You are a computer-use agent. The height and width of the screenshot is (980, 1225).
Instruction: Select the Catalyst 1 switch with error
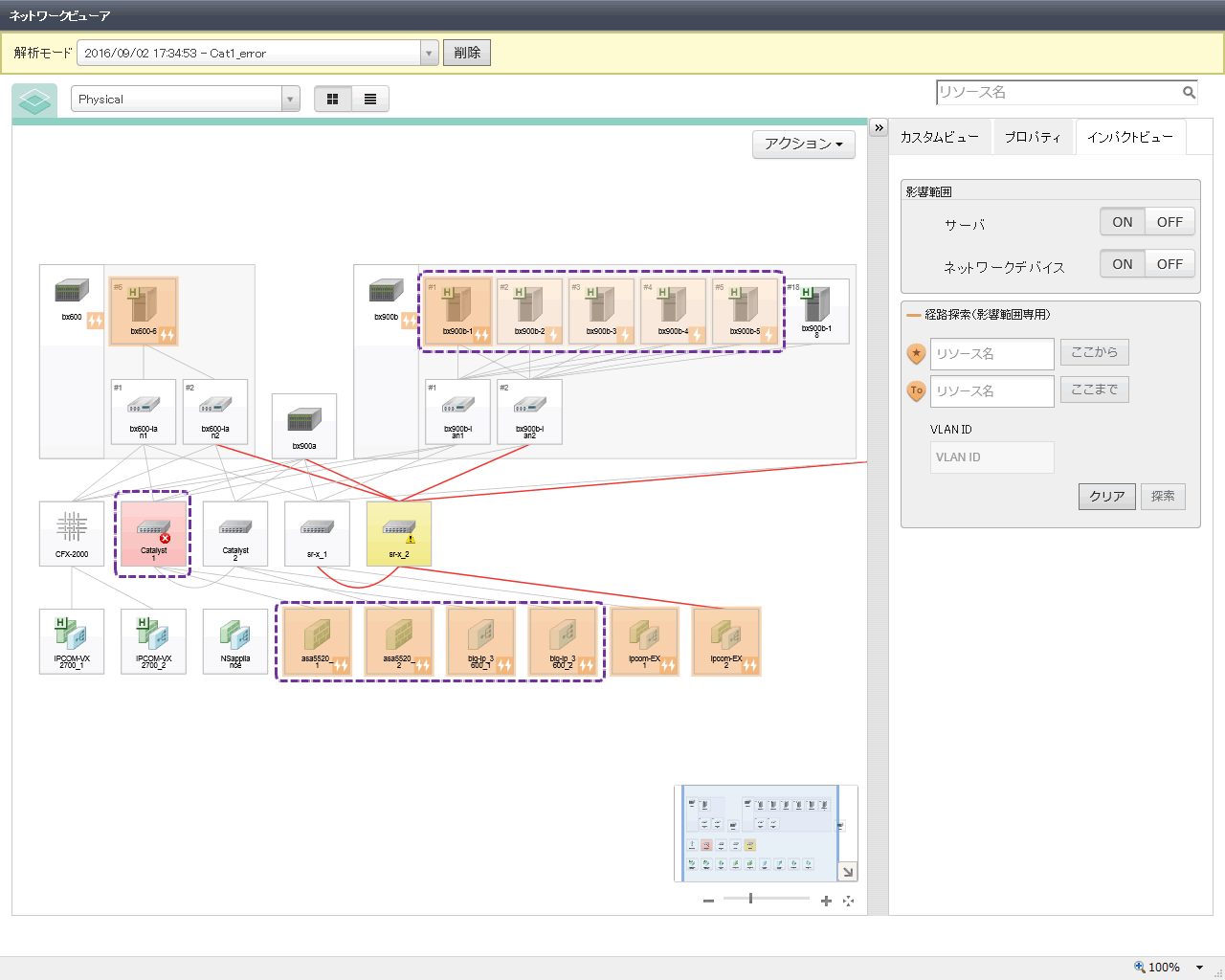(153, 533)
